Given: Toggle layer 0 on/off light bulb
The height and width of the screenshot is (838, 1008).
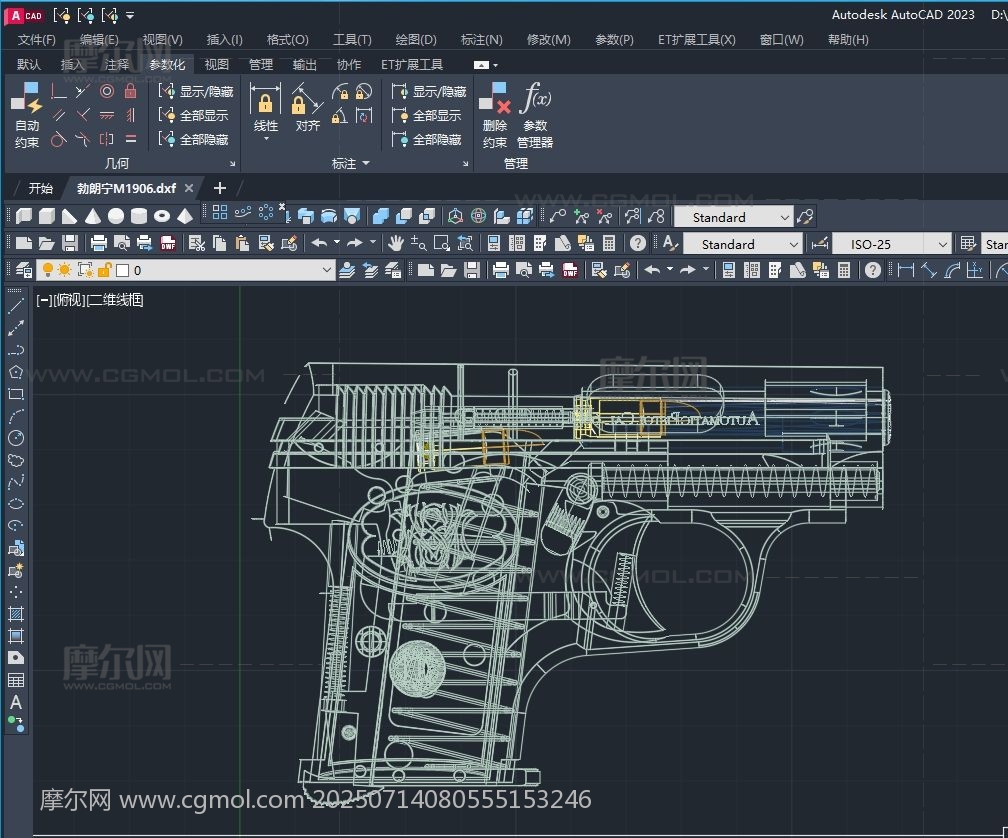Looking at the screenshot, I should click(x=48, y=270).
